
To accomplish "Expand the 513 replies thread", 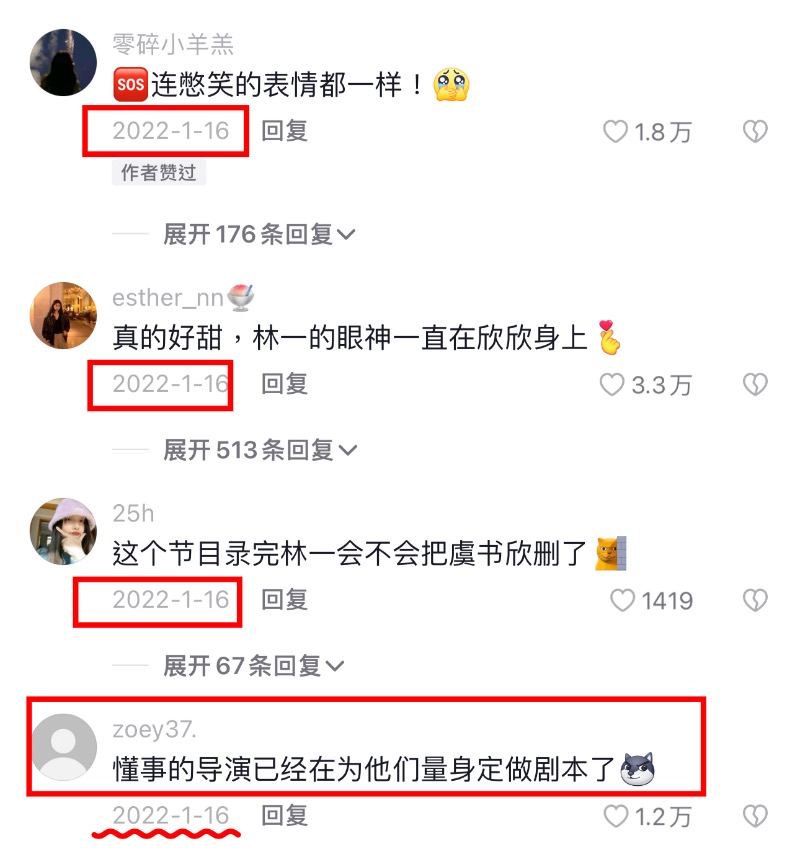I will point(260,450).
